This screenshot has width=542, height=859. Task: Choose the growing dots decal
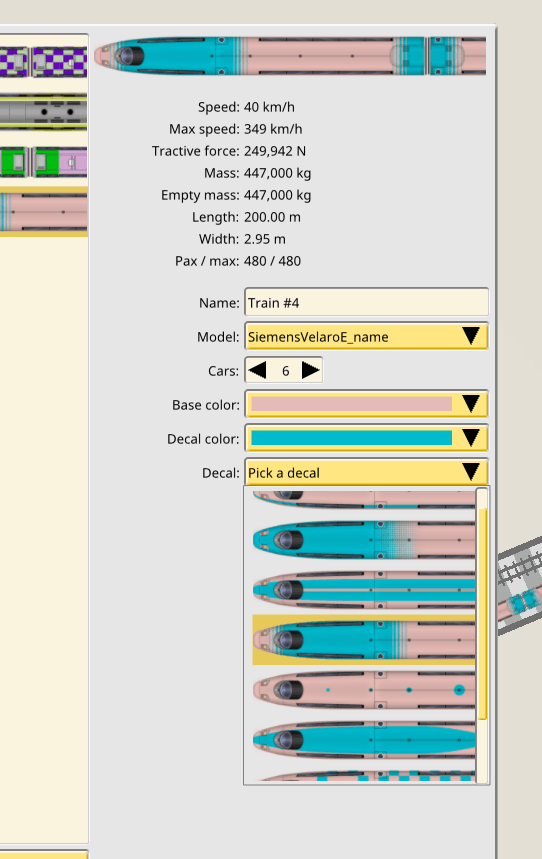coord(363,690)
